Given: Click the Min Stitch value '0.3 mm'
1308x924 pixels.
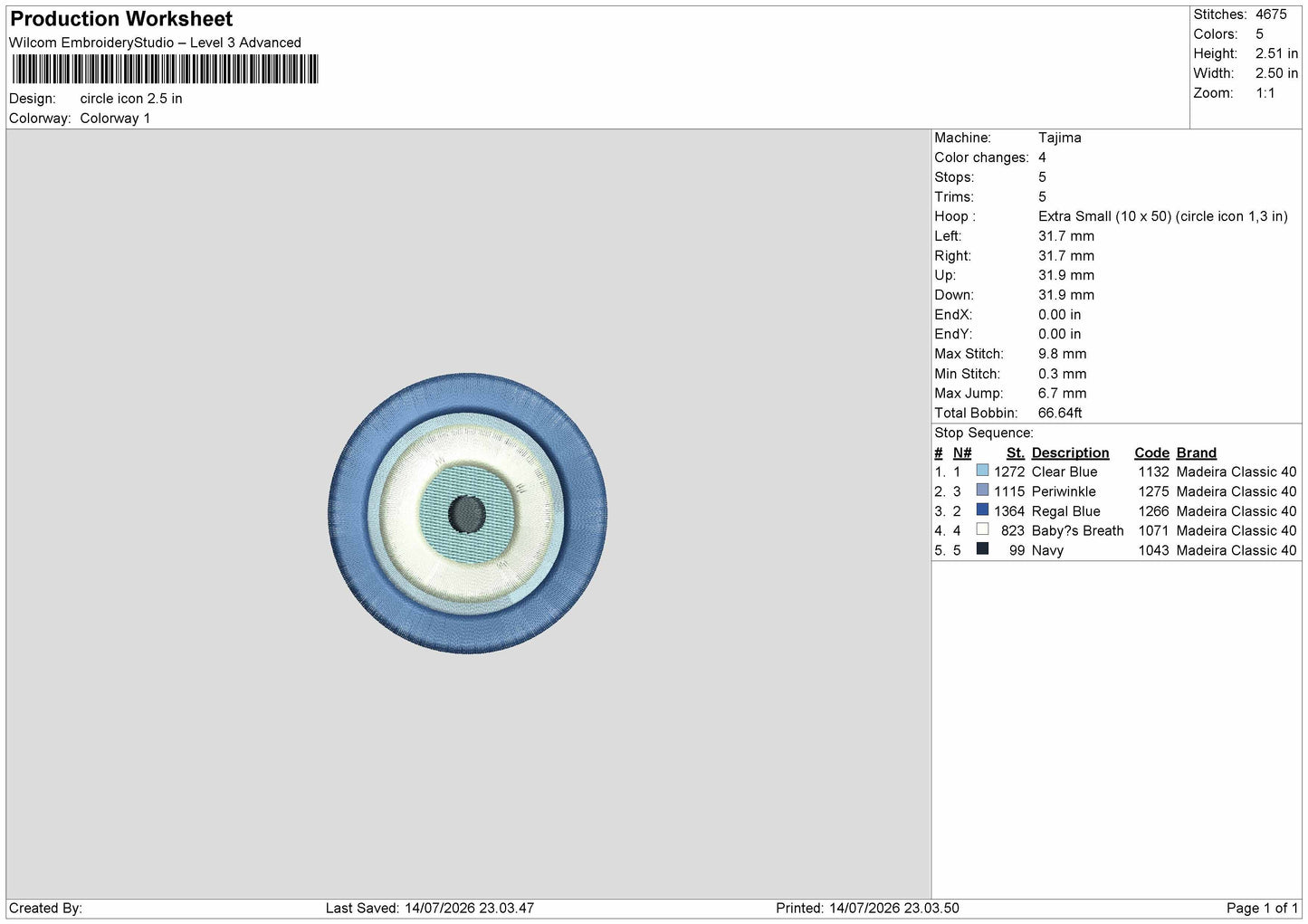Looking at the screenshot, I should (x=1063, y=374).
